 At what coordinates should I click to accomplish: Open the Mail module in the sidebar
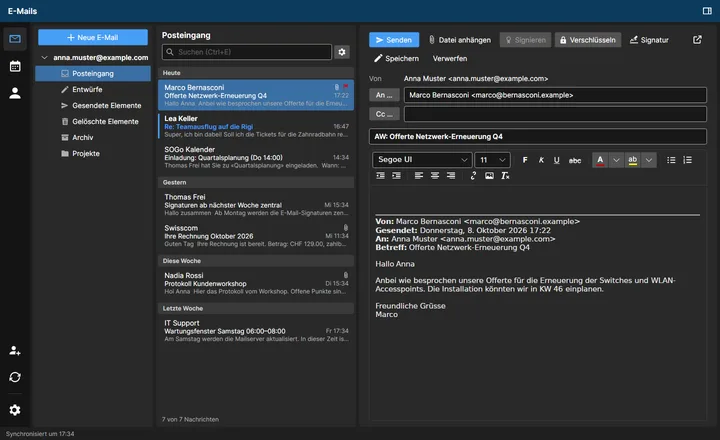coord(15,39)
